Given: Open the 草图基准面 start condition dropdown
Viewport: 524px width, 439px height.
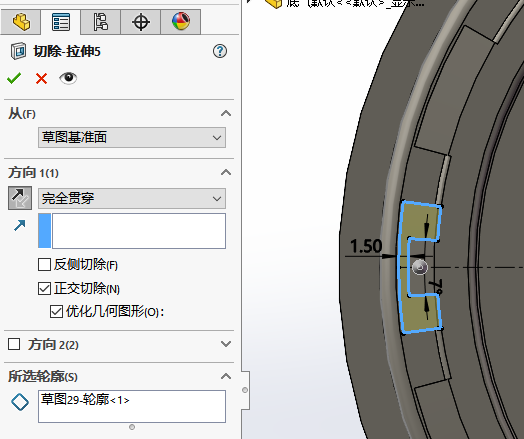Looking at the screenshot, I should [132, 137].
